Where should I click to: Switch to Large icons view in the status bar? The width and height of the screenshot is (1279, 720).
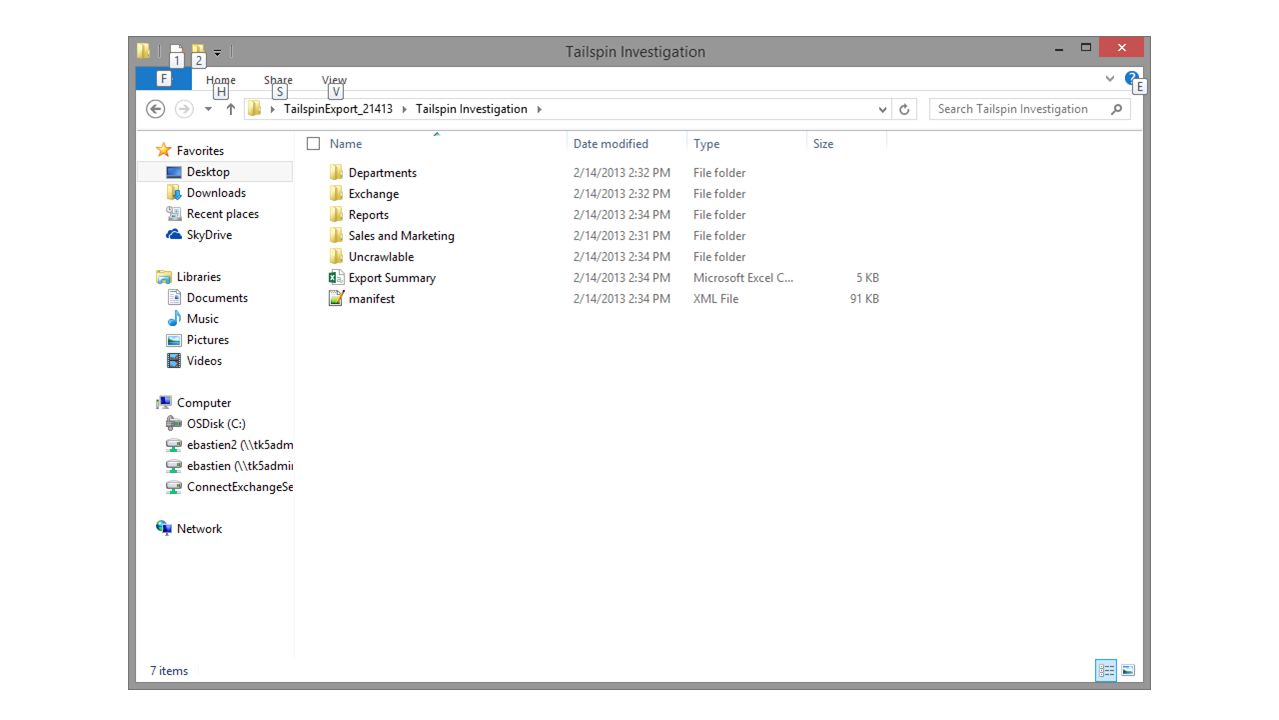pyautogui.click(x=1128, y=671)
